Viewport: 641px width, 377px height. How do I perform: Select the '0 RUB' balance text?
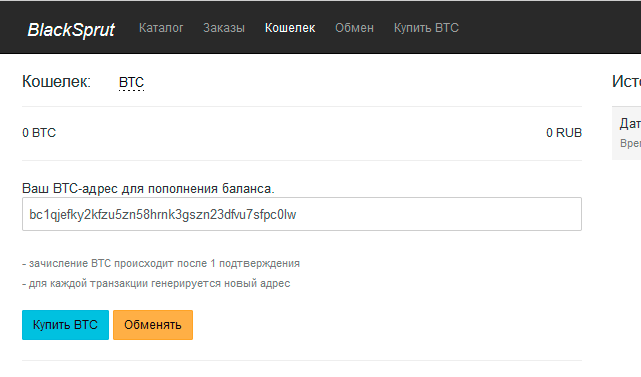564,133
